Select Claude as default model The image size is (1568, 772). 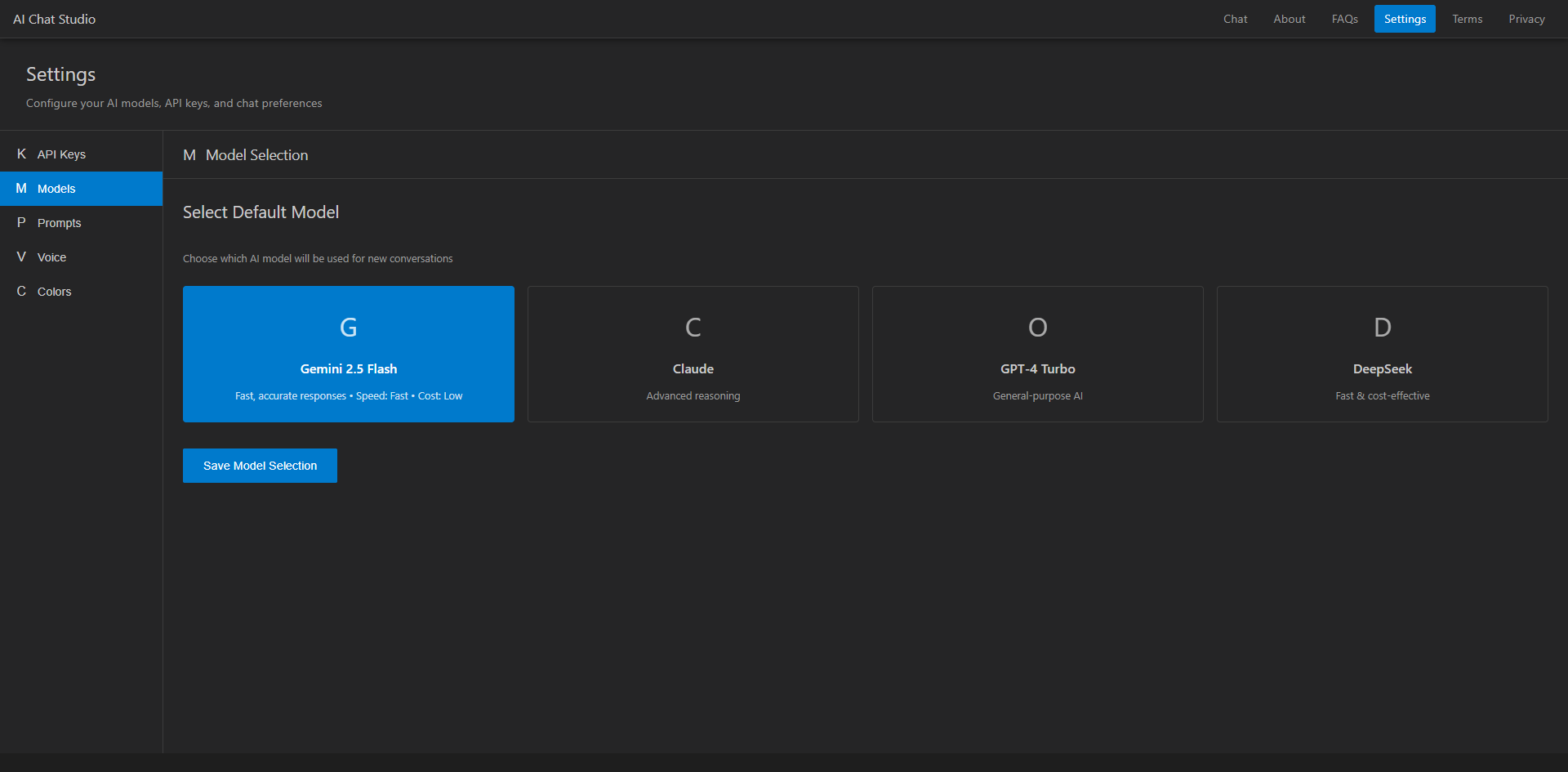(x=693, y=354)
